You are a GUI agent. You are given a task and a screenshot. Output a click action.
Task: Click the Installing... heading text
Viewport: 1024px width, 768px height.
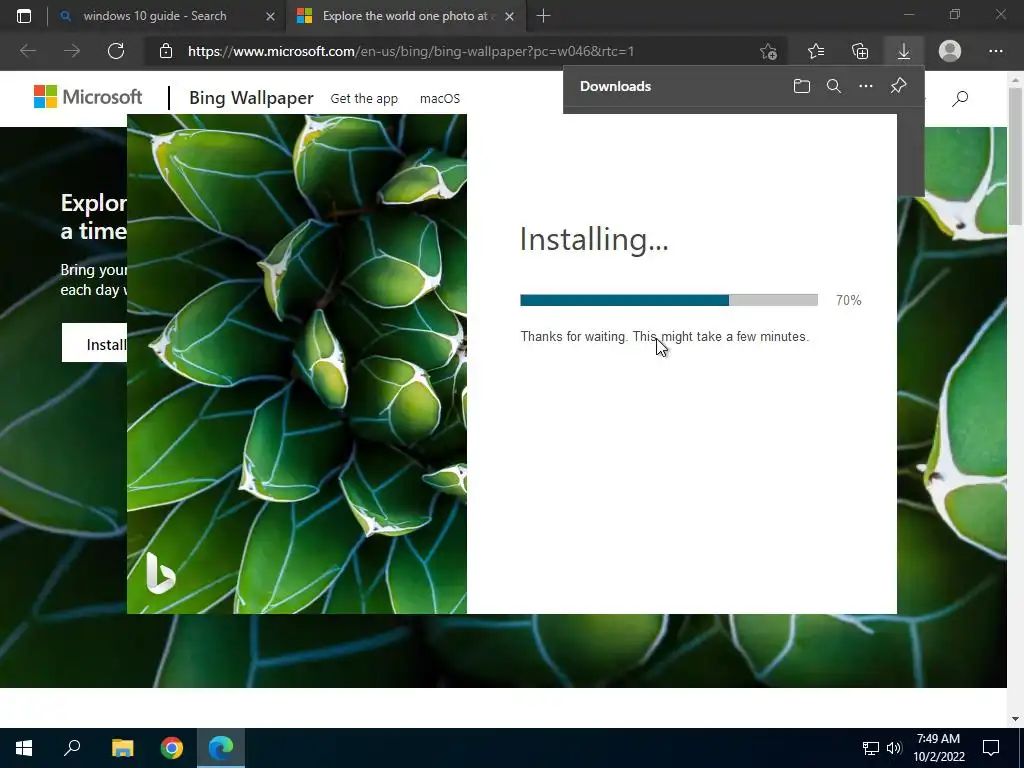(x=594, y=239)
